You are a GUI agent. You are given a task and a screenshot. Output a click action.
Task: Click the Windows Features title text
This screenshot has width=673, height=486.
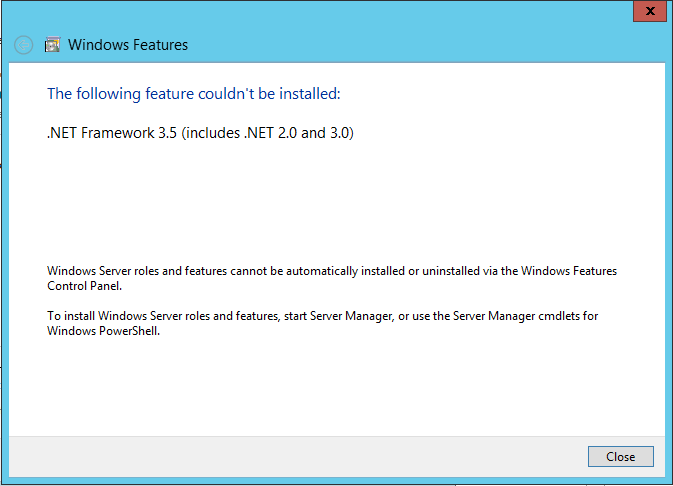[128, 45]
